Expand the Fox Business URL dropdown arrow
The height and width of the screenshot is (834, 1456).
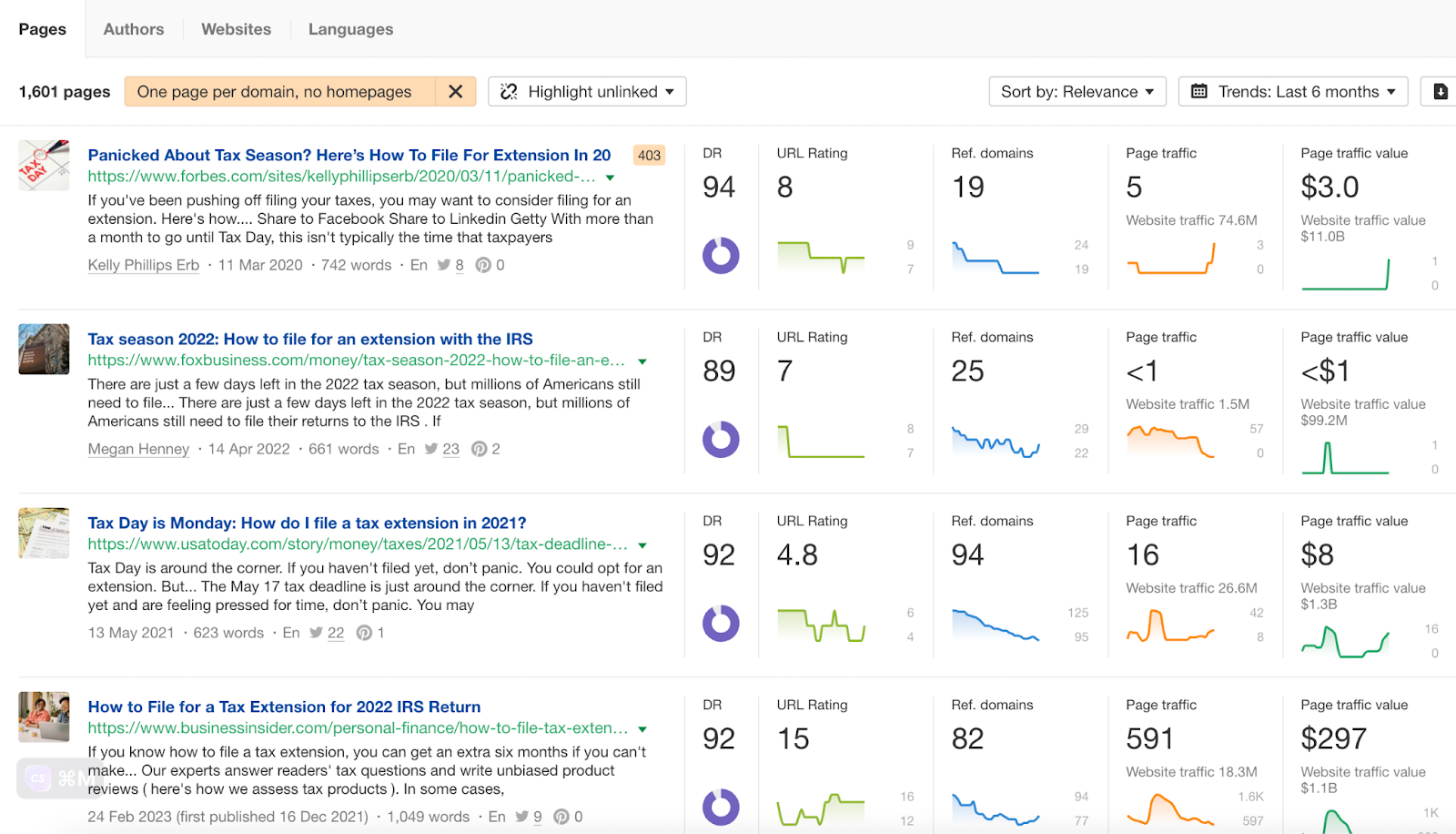(642, 361)
